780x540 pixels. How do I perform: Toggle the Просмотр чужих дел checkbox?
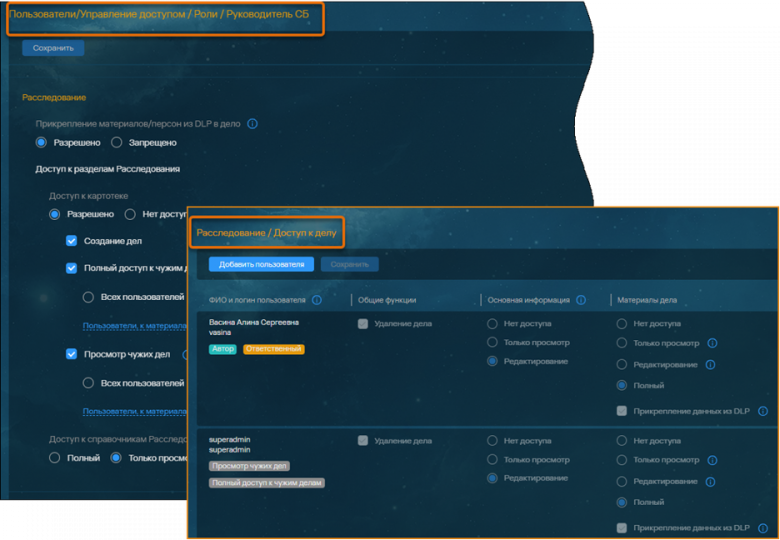72,354
